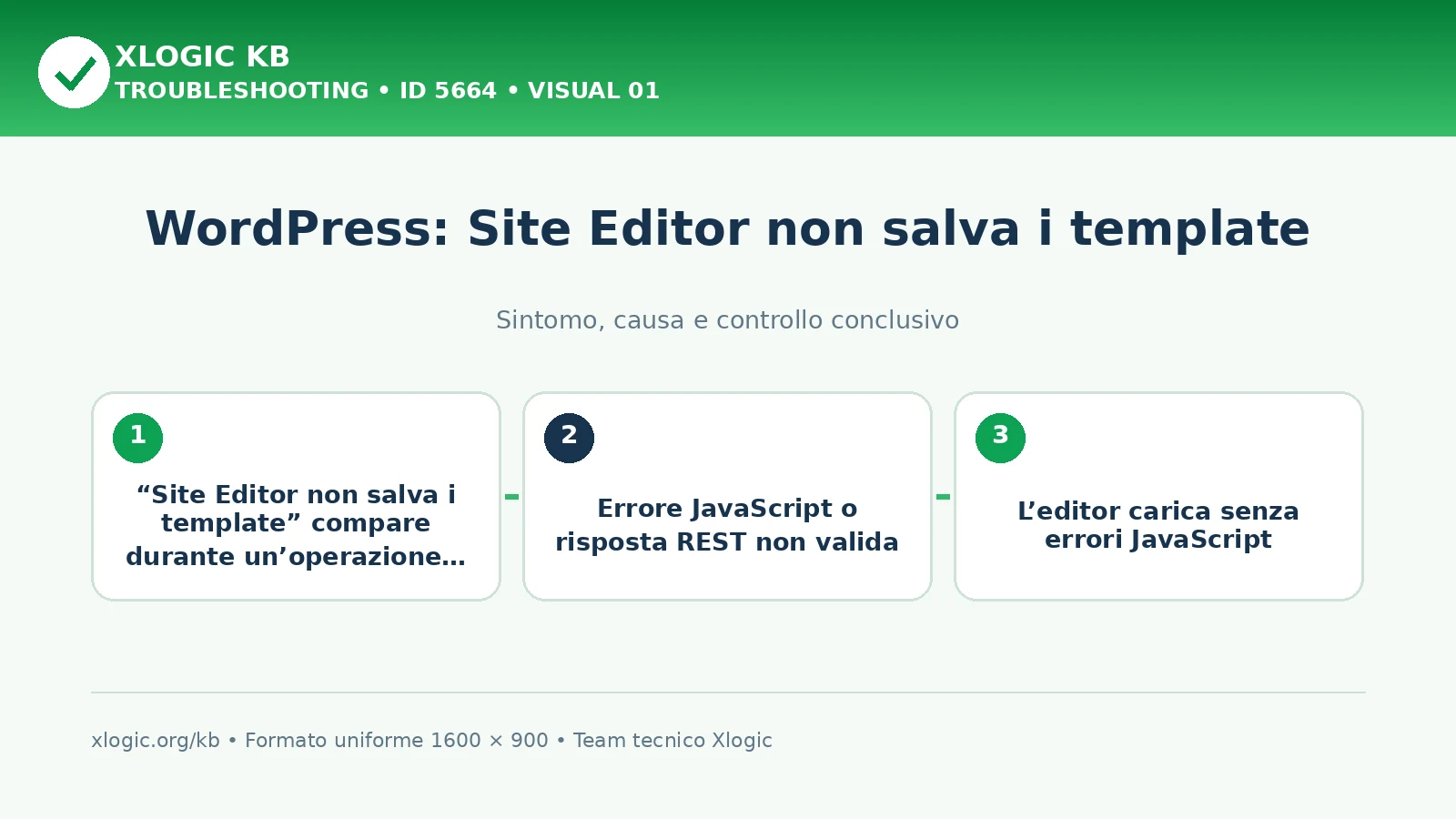Click the card text 'L’editor carica senza errori JavaScript'
This screenshot has height=819, width=1456.
click(1158, 525)
